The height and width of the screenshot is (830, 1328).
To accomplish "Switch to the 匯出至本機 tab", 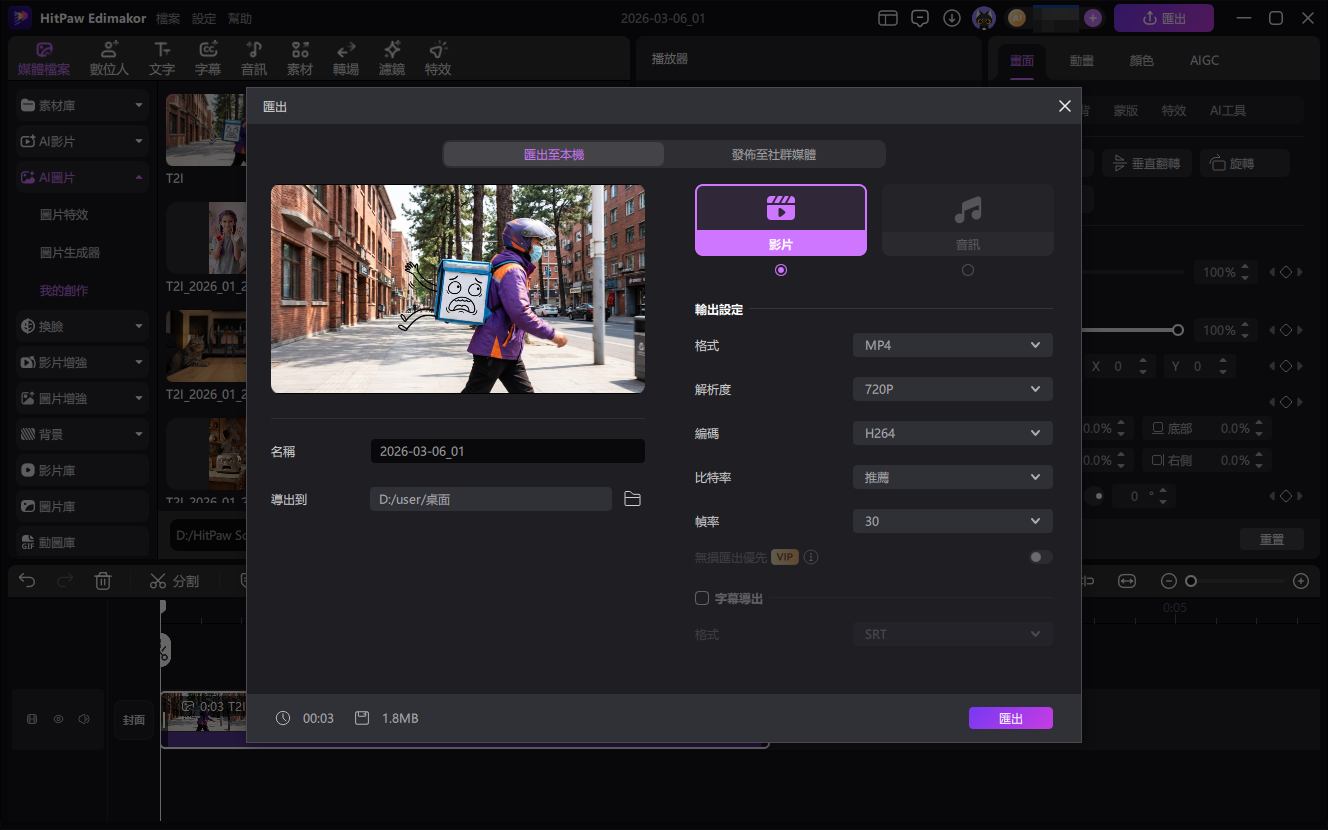I will pyautogui.click(x=553, y=155).
